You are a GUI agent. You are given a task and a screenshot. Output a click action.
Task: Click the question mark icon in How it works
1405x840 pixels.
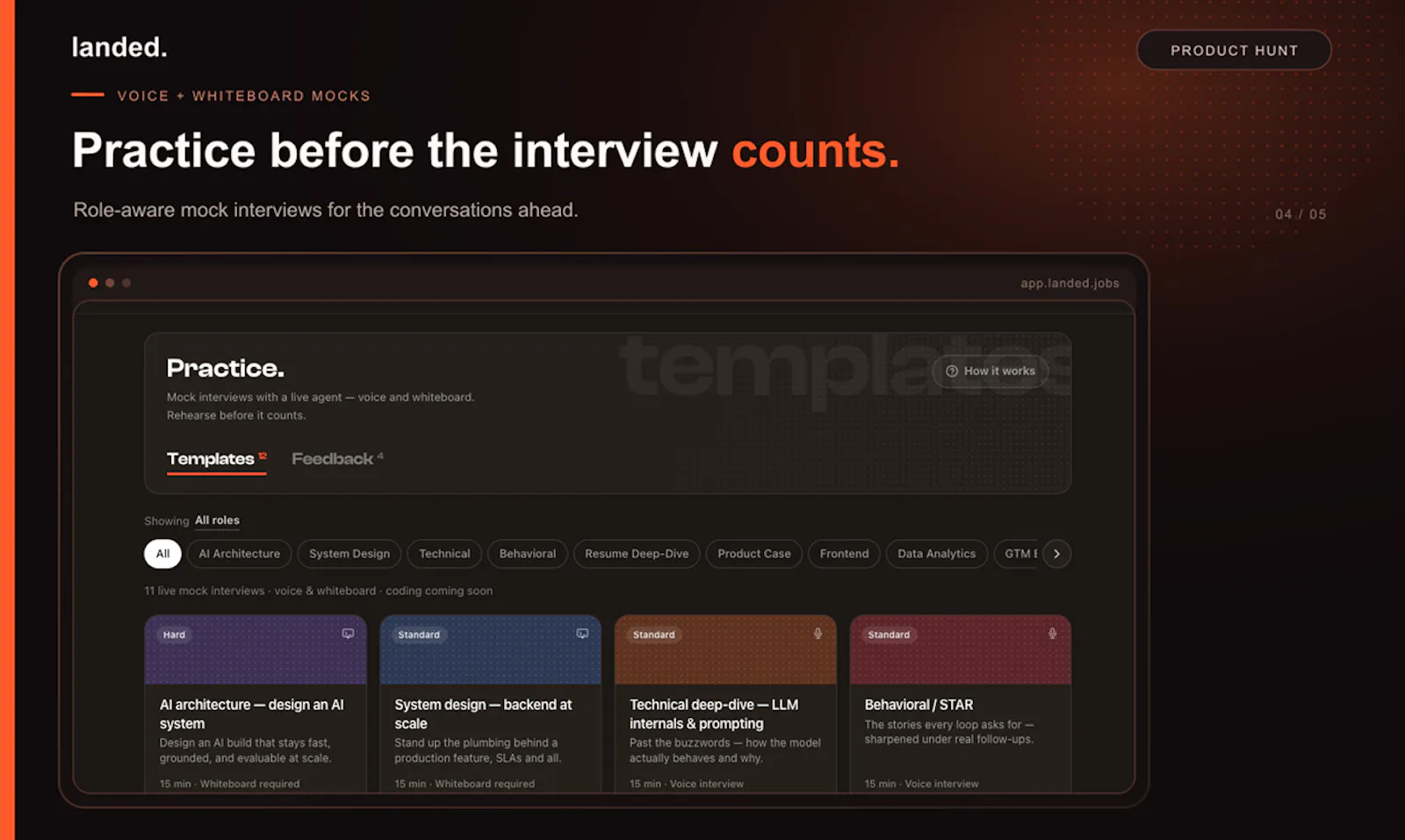click(x=952, y=371)
